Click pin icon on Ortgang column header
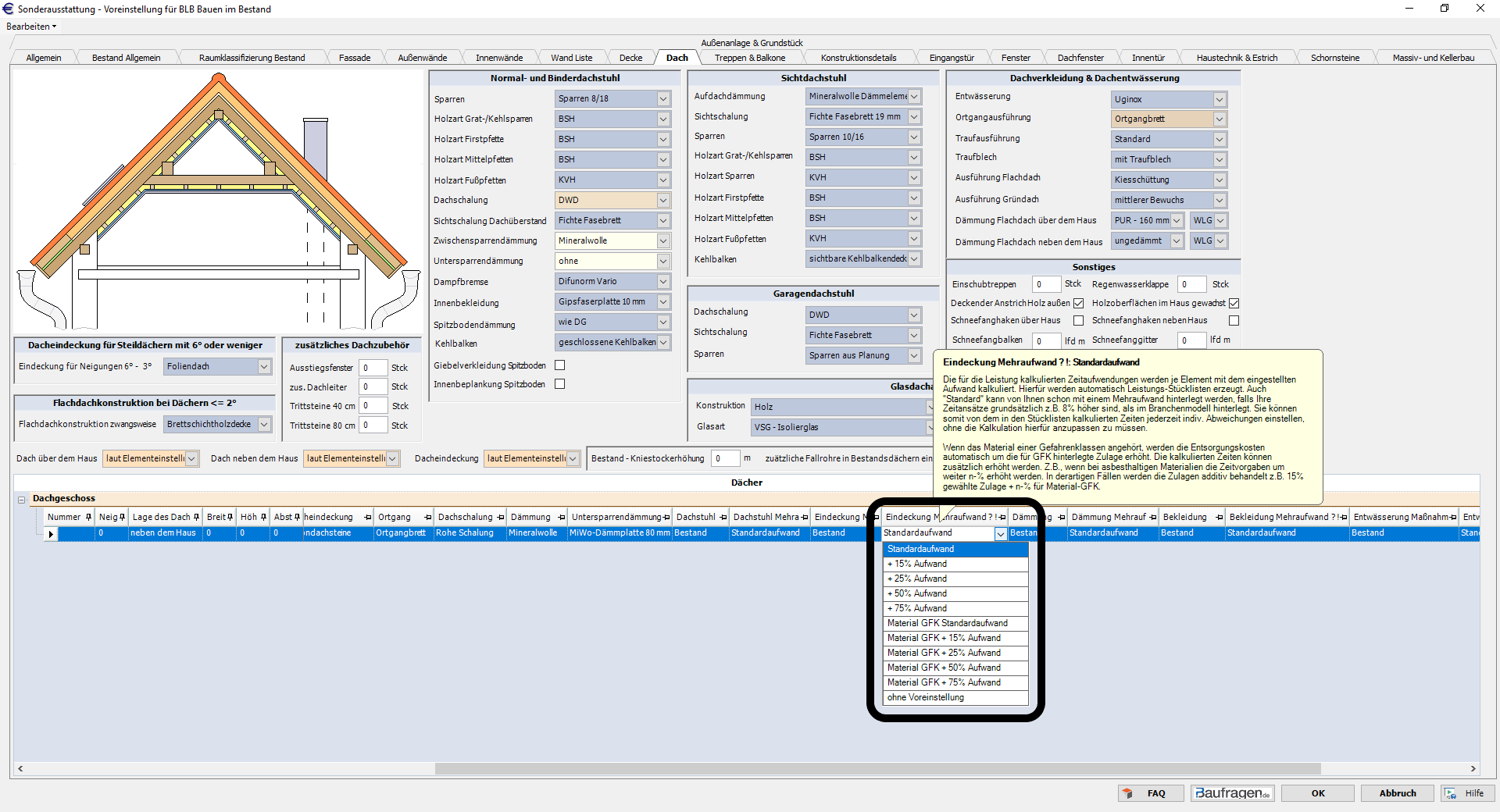Screen dimensions: 1500x812 pos(427,517)
